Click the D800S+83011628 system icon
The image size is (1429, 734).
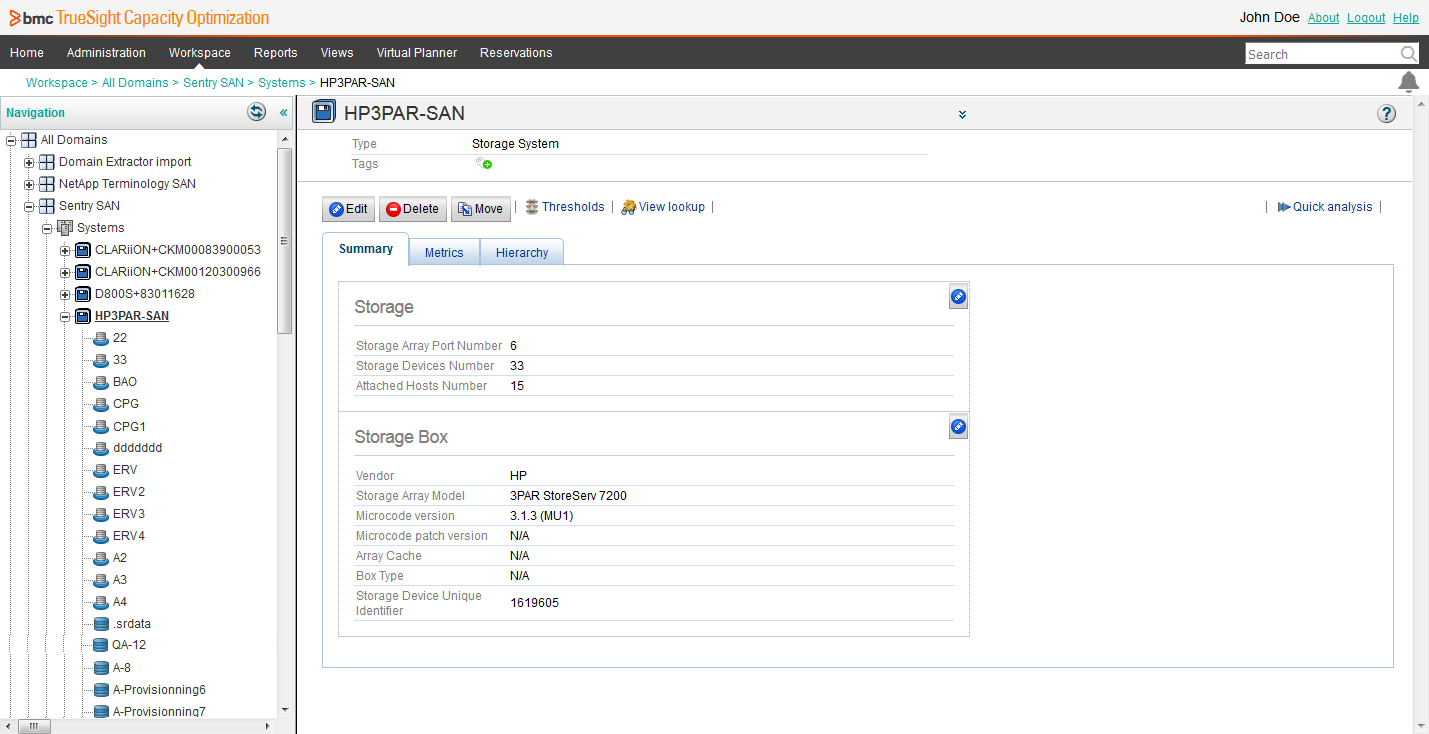point(83,294)
